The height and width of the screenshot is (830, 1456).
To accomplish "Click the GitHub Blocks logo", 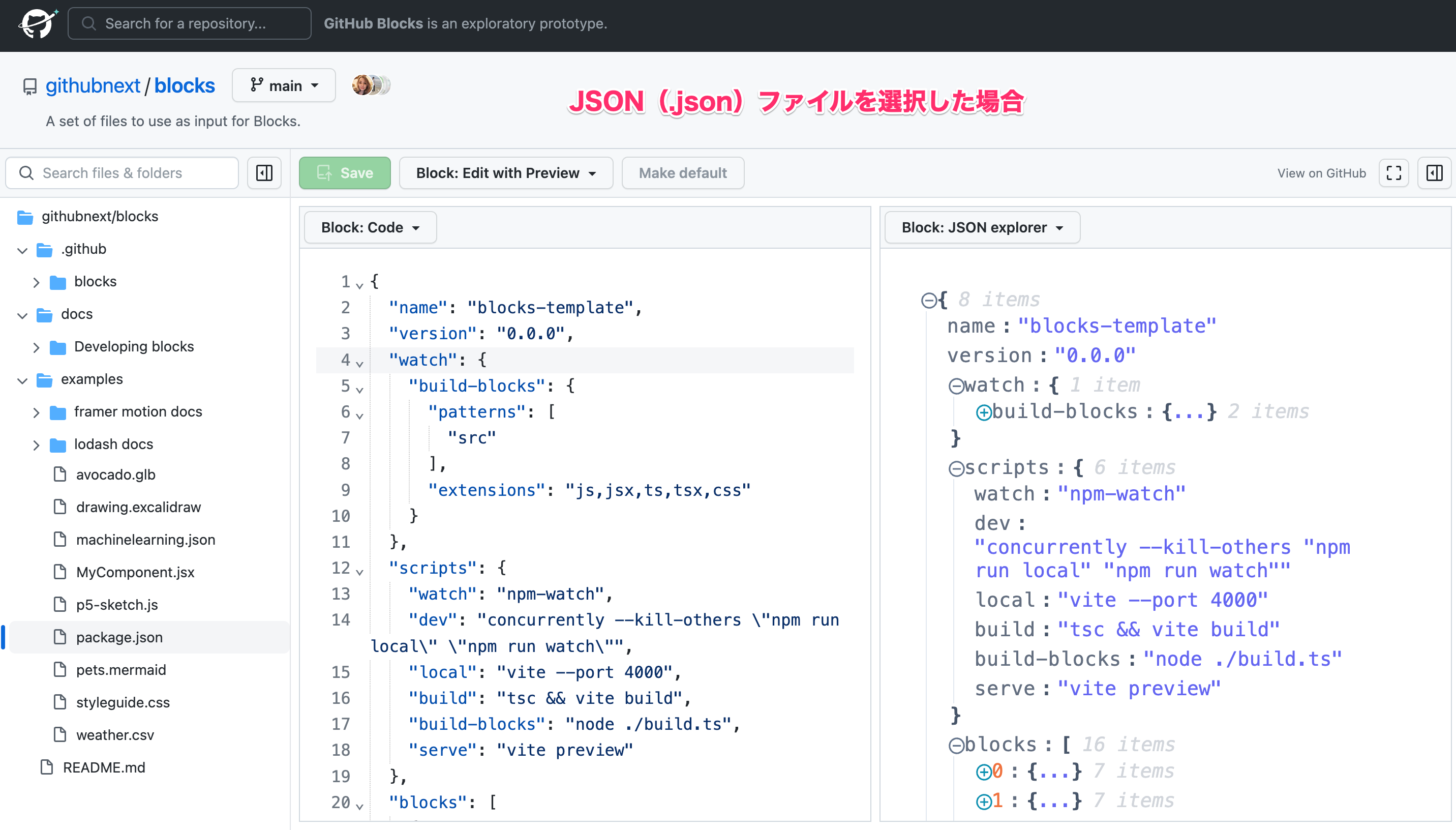I will coord(37,23).
